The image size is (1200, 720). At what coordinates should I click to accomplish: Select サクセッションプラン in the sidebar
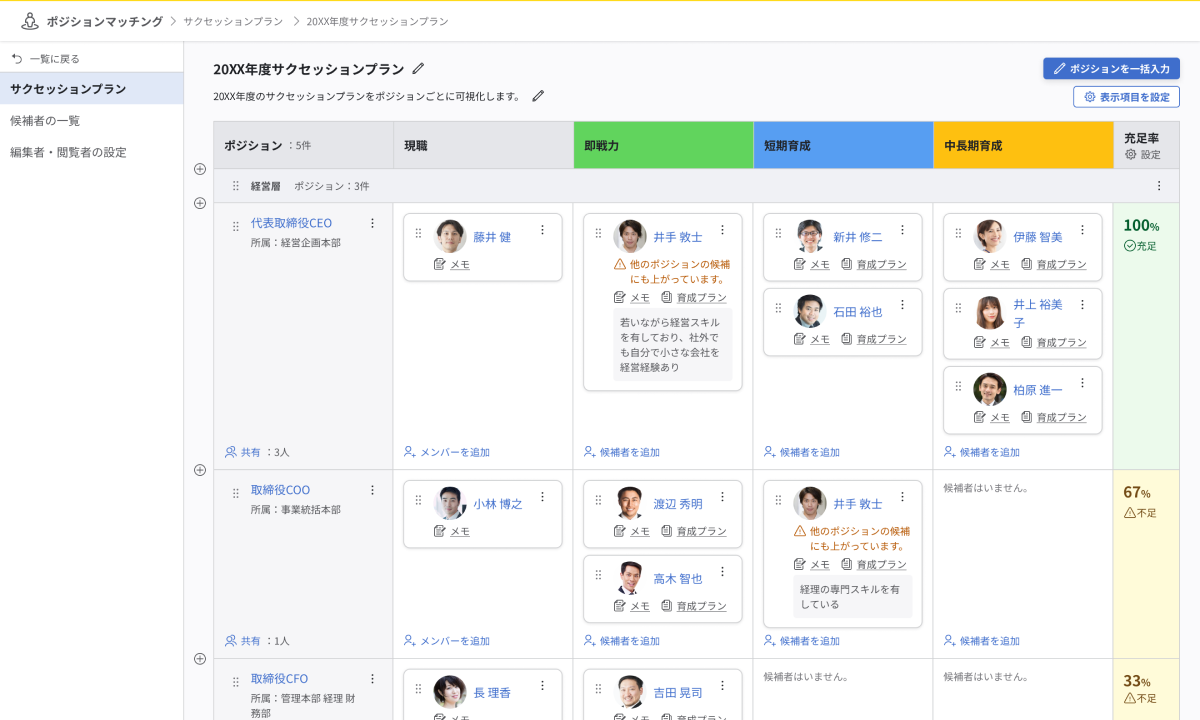[92, 89]
